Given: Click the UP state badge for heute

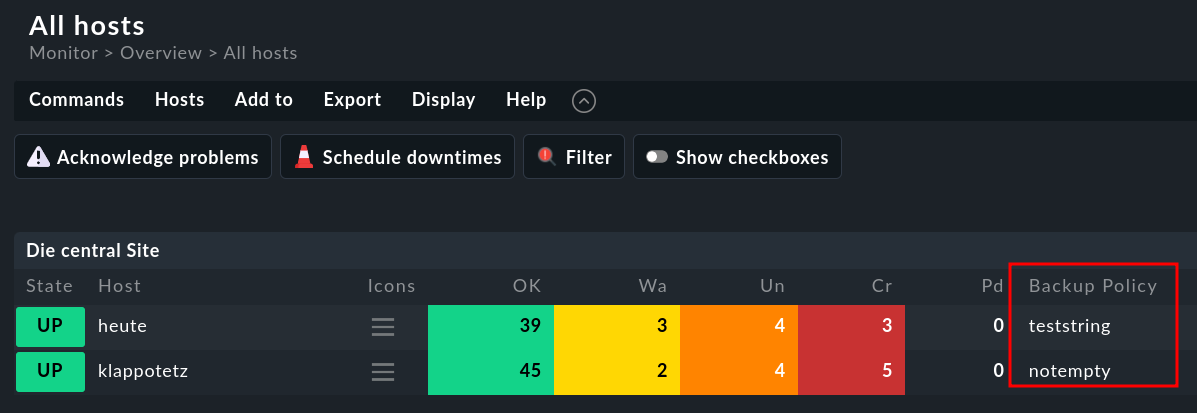Looking at the screenshot, I should click(50, 326).
